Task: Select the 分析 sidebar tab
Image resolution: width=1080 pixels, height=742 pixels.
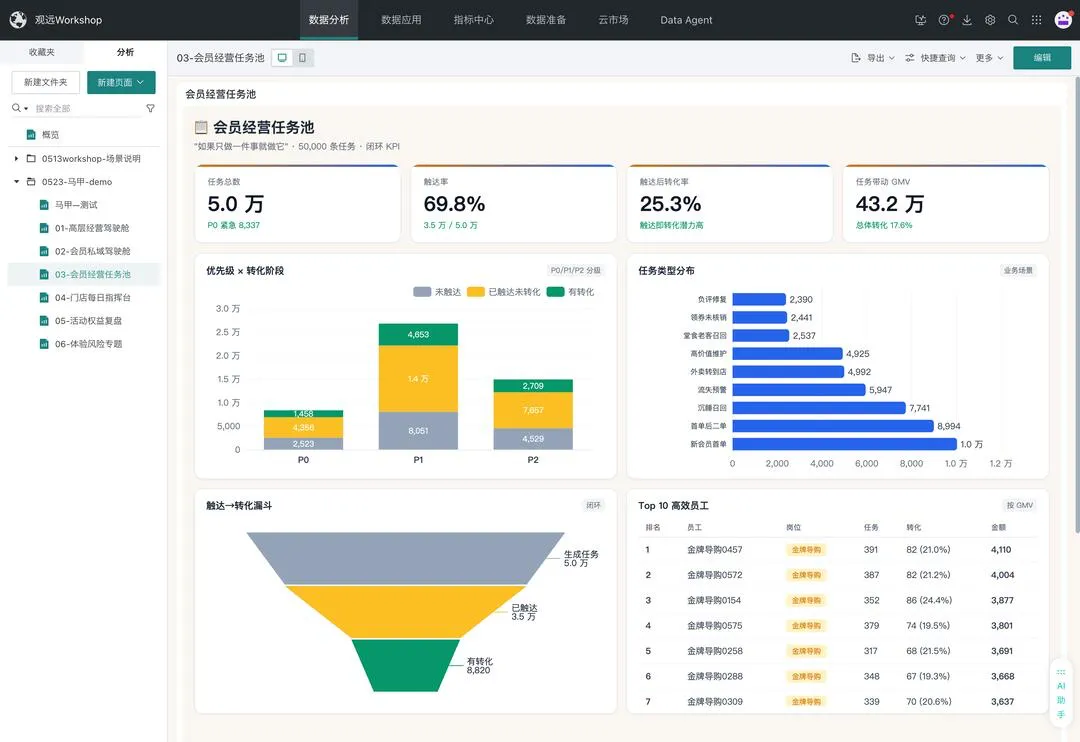Action: [x=125, y=52]
